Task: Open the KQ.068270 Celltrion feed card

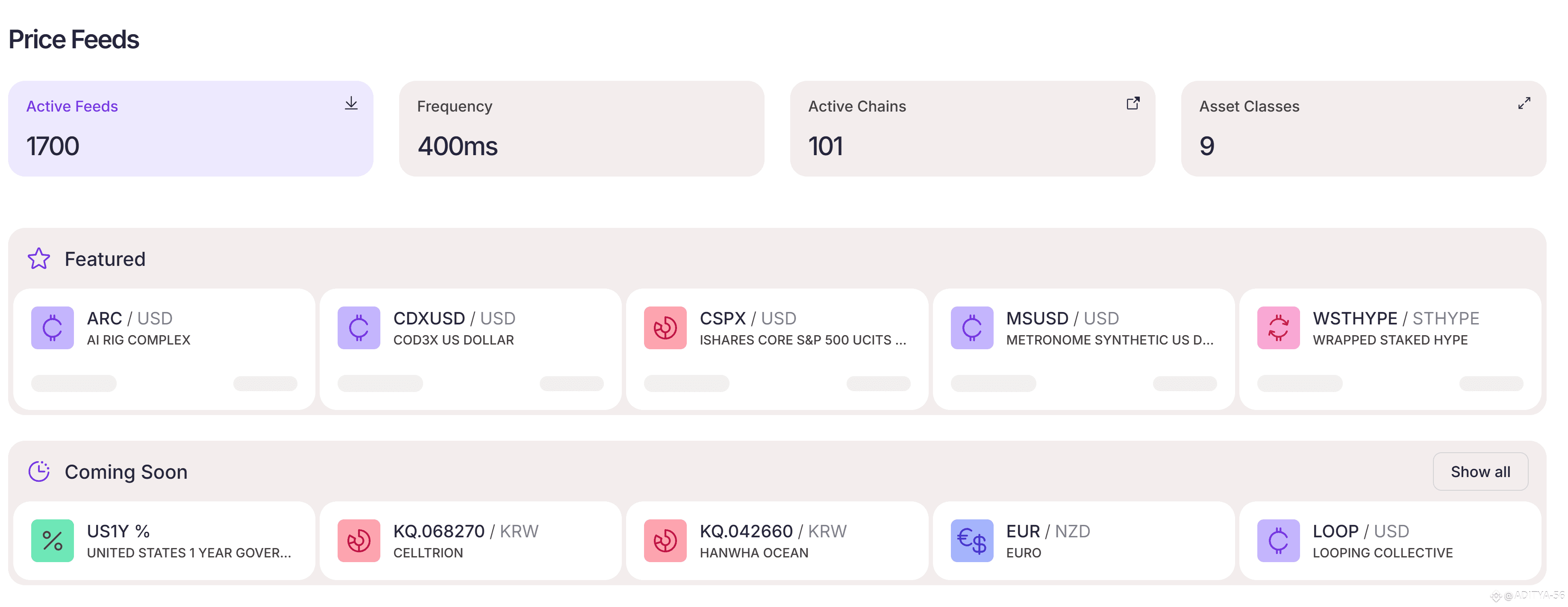Action: pos(471,541)
